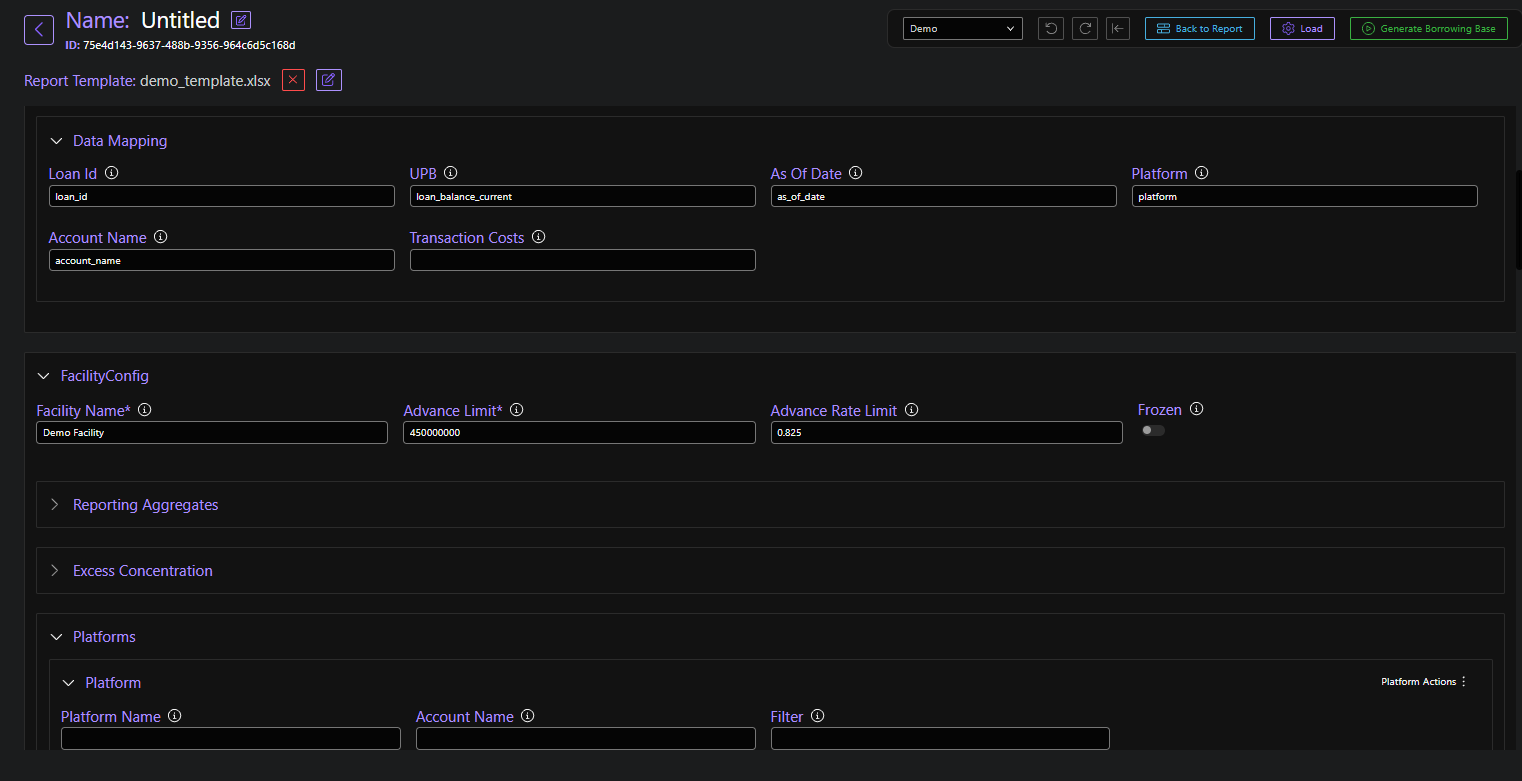Show info for Transaction Costs
The image size is (1522, 781).
tap(538, 237)
